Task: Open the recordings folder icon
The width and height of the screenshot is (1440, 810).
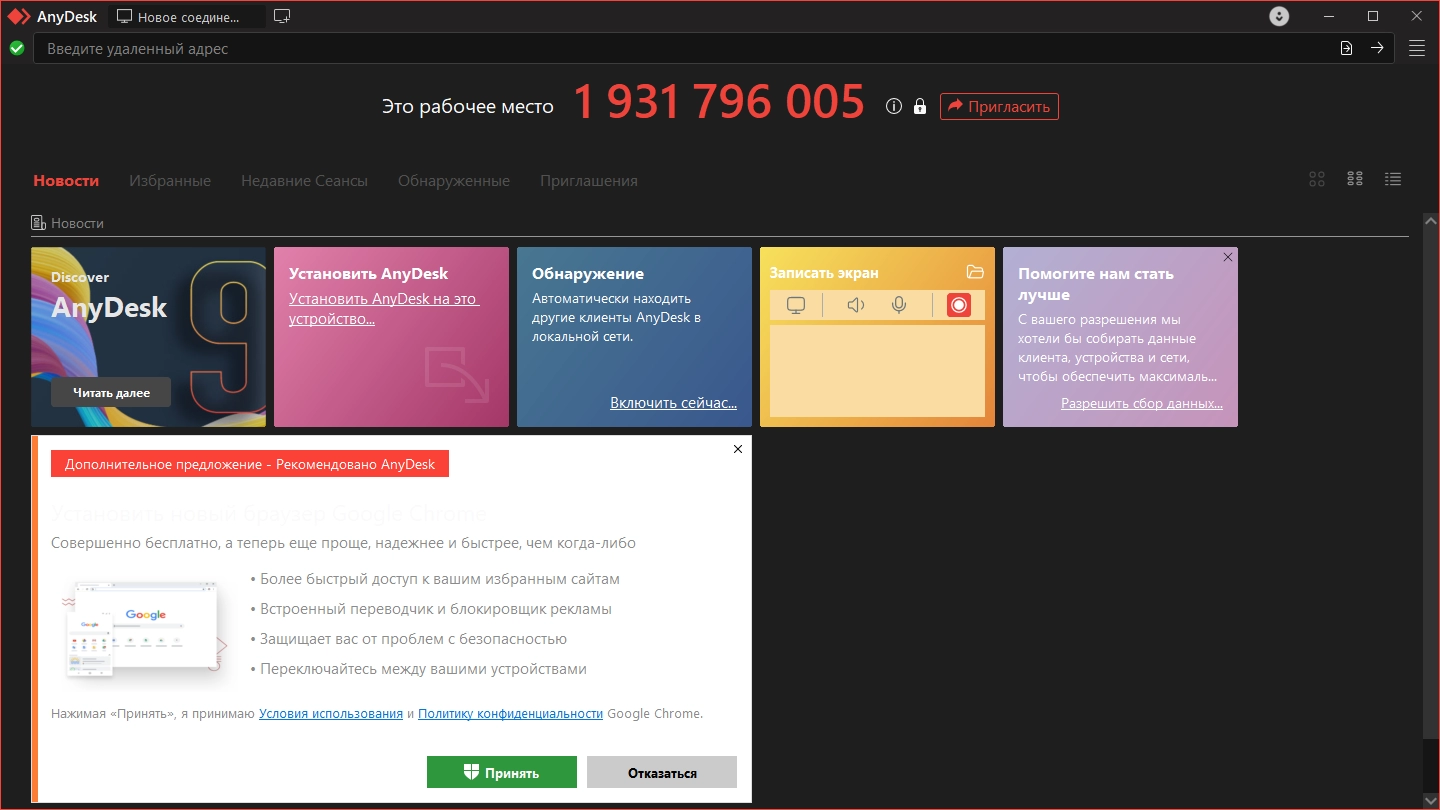Action: [x=975, y=272]
